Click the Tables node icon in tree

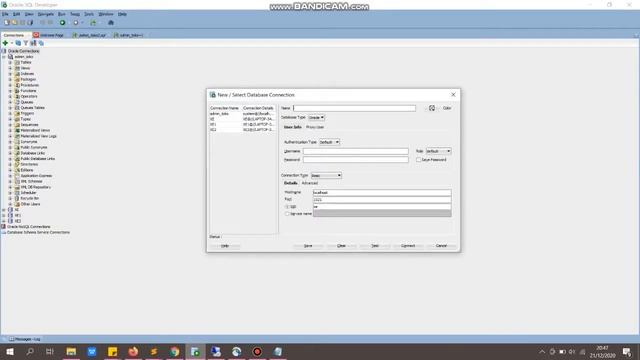17,62
